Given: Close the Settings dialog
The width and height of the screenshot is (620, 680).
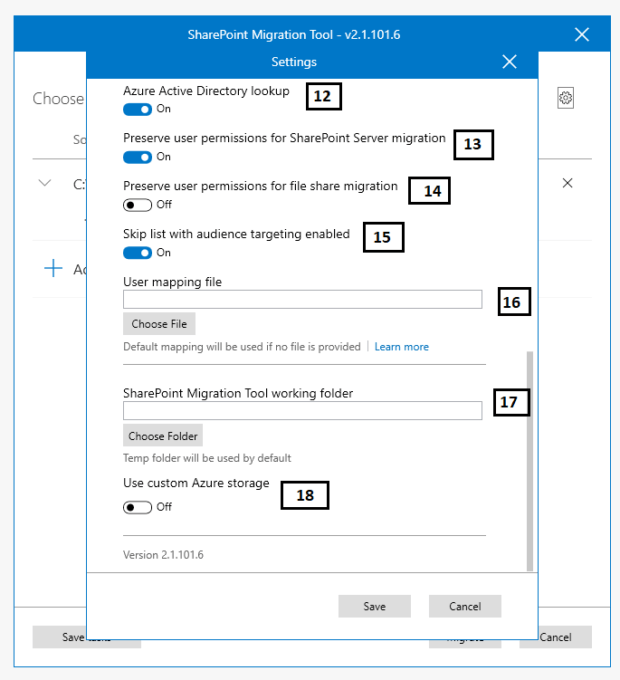Looking at the screenshot, I should coord(509,62).
